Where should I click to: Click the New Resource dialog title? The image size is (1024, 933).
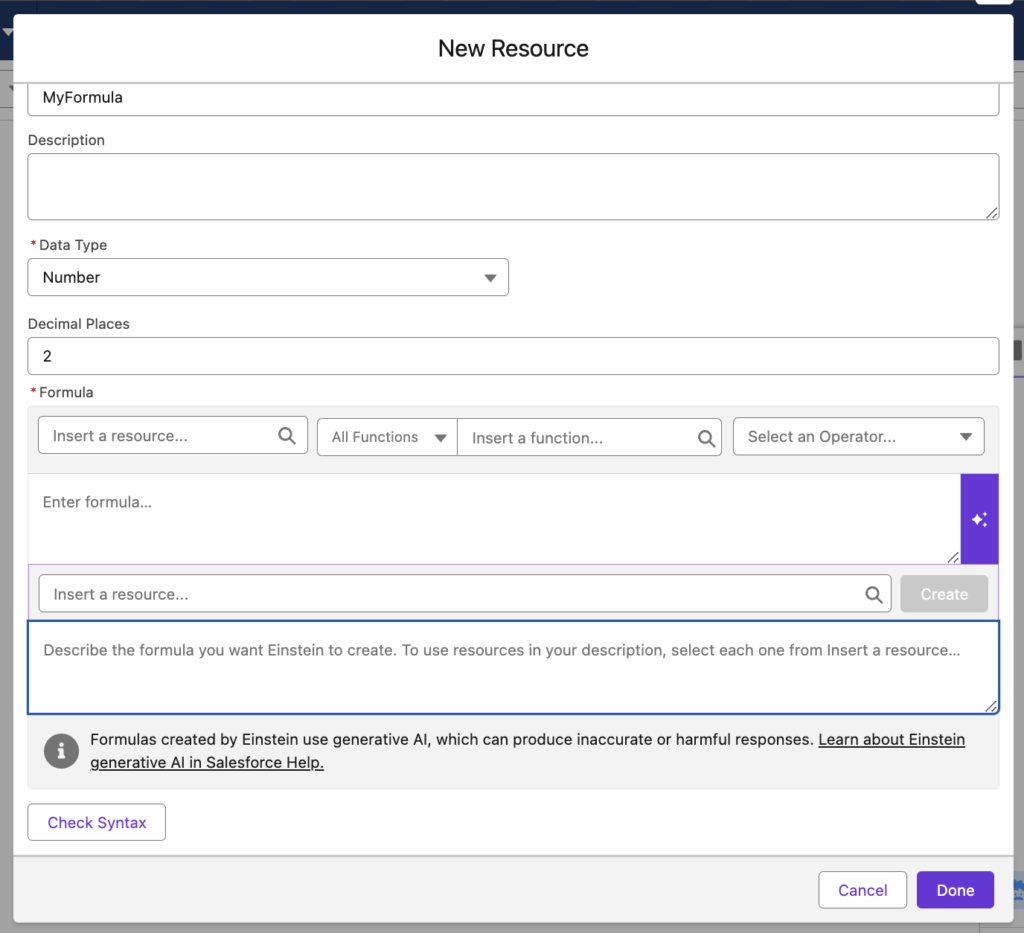513,48
